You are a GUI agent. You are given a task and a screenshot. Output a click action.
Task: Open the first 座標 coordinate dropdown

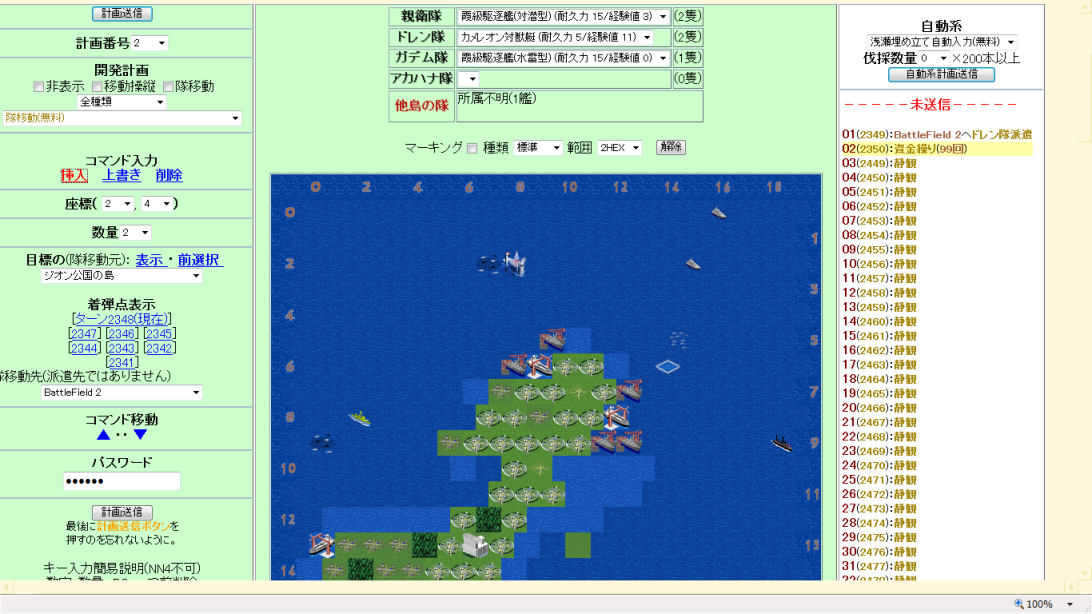click(118, 204)
